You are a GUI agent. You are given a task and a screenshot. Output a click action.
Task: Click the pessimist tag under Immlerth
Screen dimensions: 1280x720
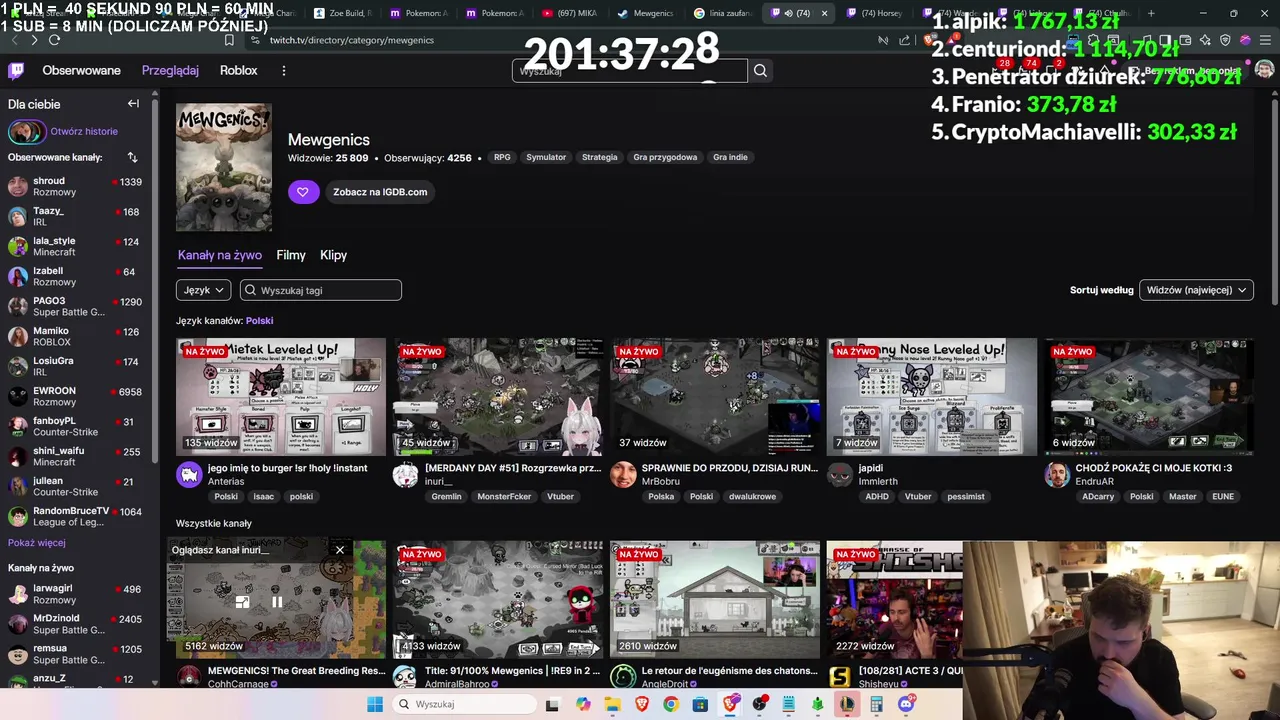pos(966,497)
